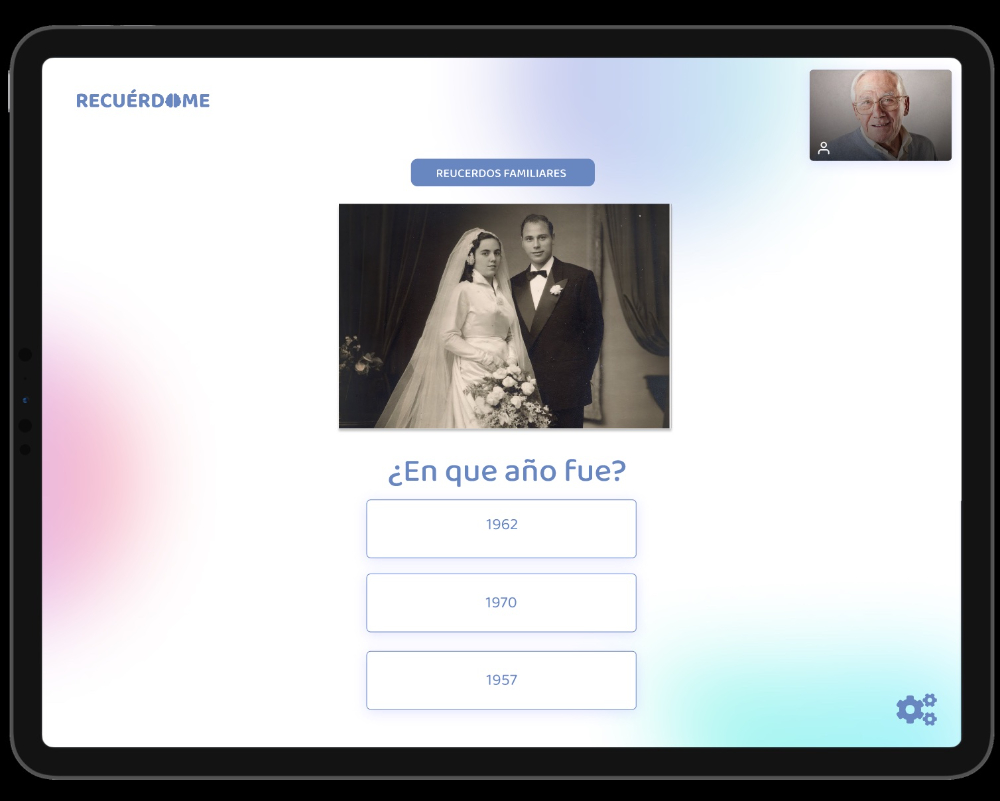Click the question text "¿En que año fue?"

click(x=507, y=471)
